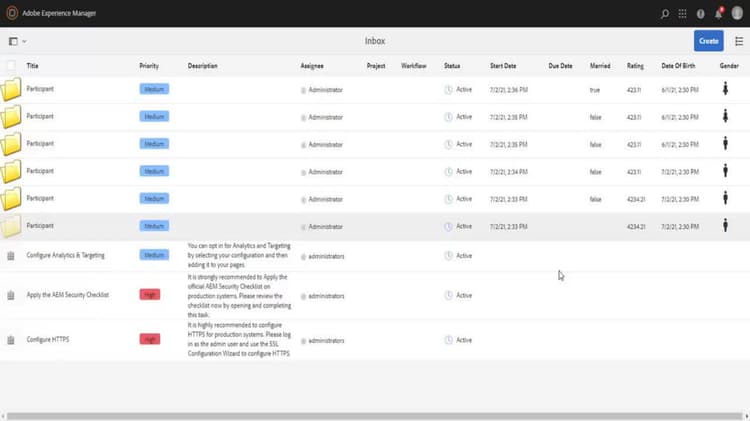Click the Workflow column header
This screenshot has width=750, height=421.
tap(414, 66)
